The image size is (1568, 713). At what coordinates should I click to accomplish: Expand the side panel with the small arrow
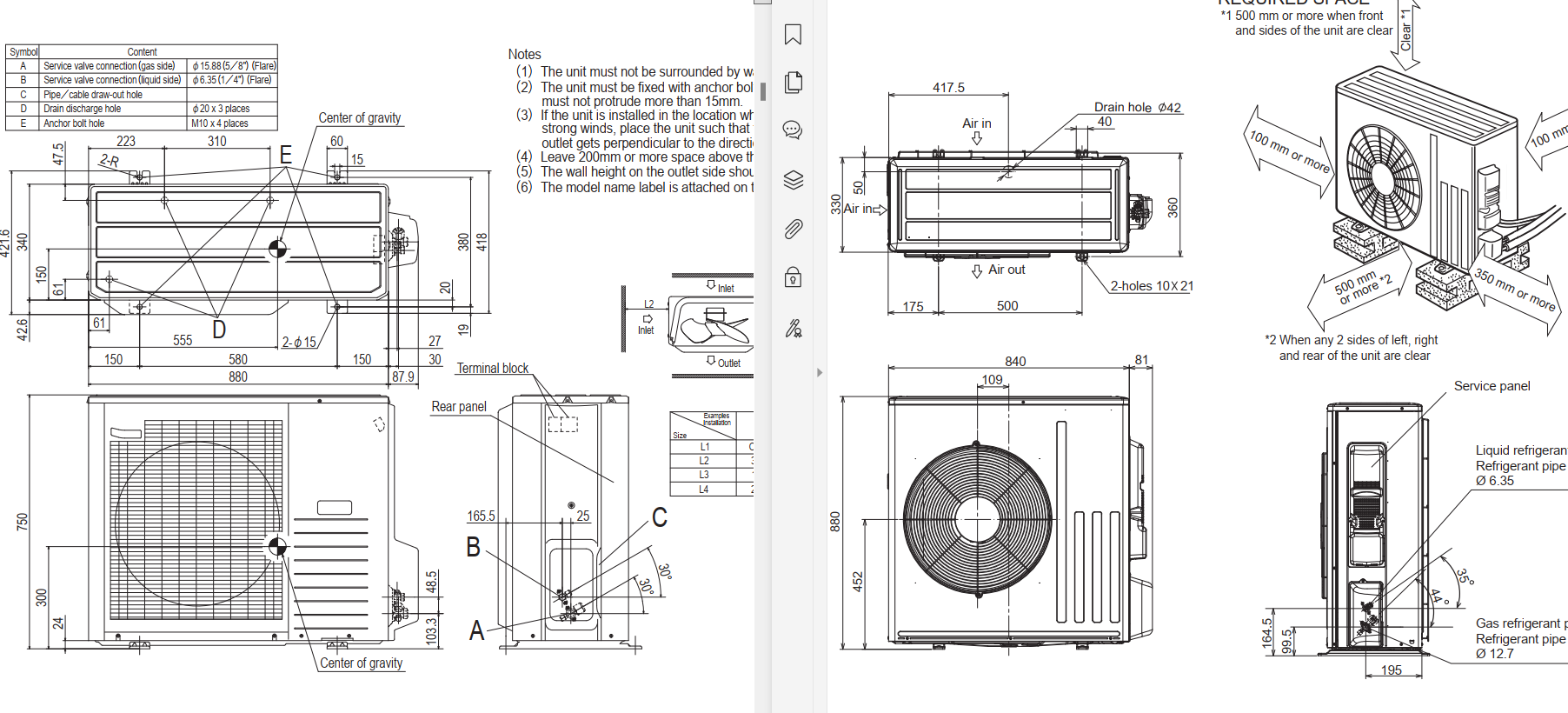click(x=819, y=372)
